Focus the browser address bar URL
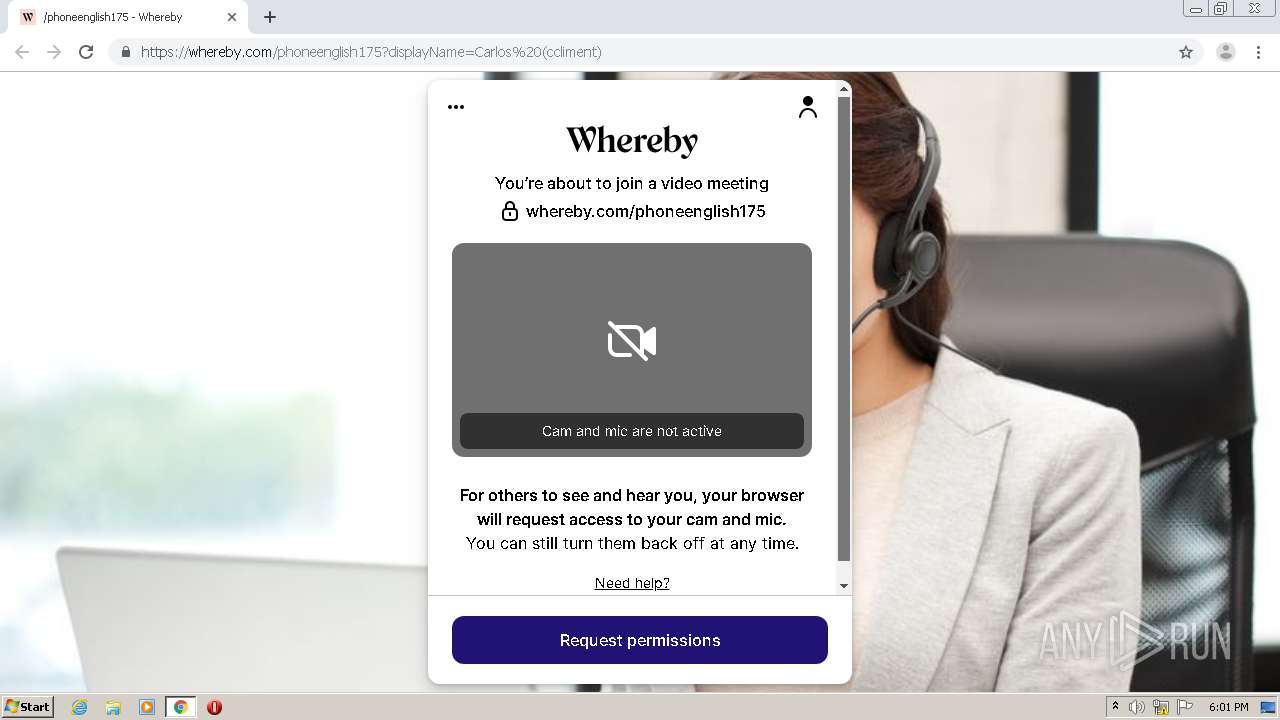 pyautogui.click(x=371, y=52)
